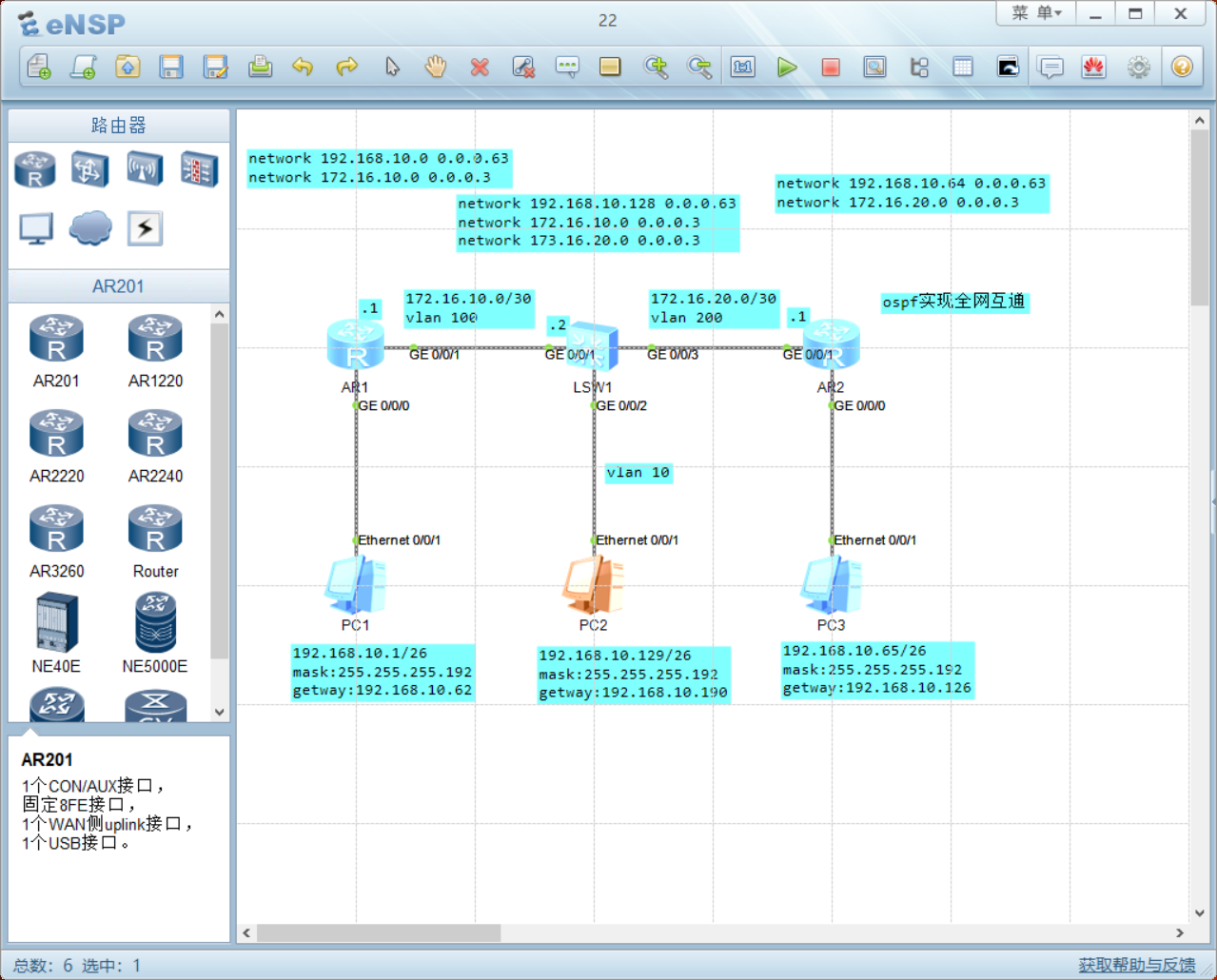Pick the NE40E device model
This screenshot has height=980, width=1217.
coord(56,633)
